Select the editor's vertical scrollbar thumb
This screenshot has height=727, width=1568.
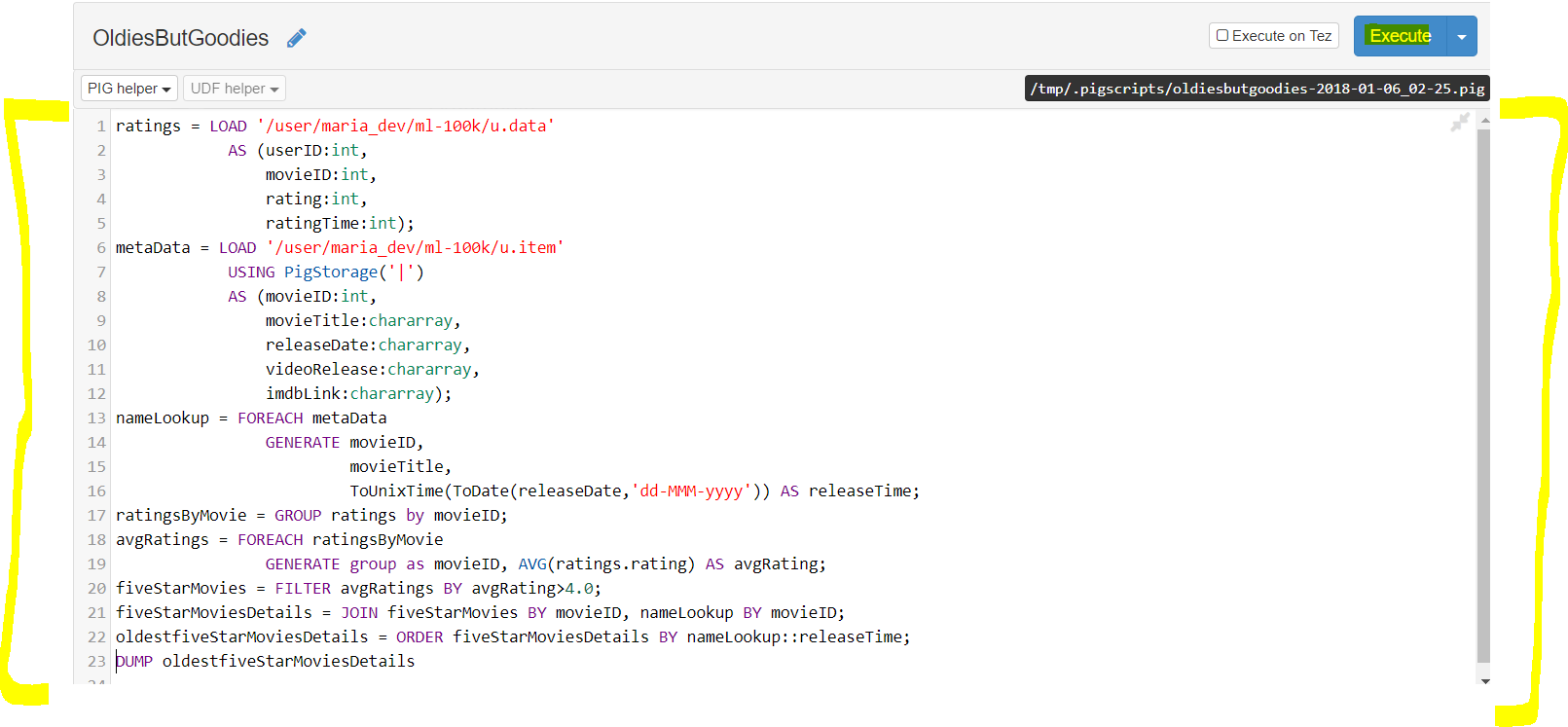pyautogui.click(x=1484, y=395)
